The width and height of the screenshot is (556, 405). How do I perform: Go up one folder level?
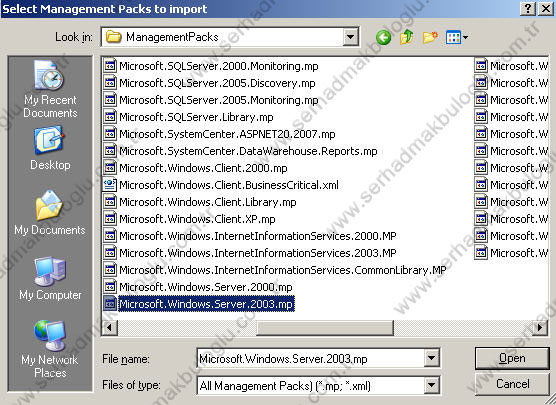pyautogui.click(x=406, y=37)
